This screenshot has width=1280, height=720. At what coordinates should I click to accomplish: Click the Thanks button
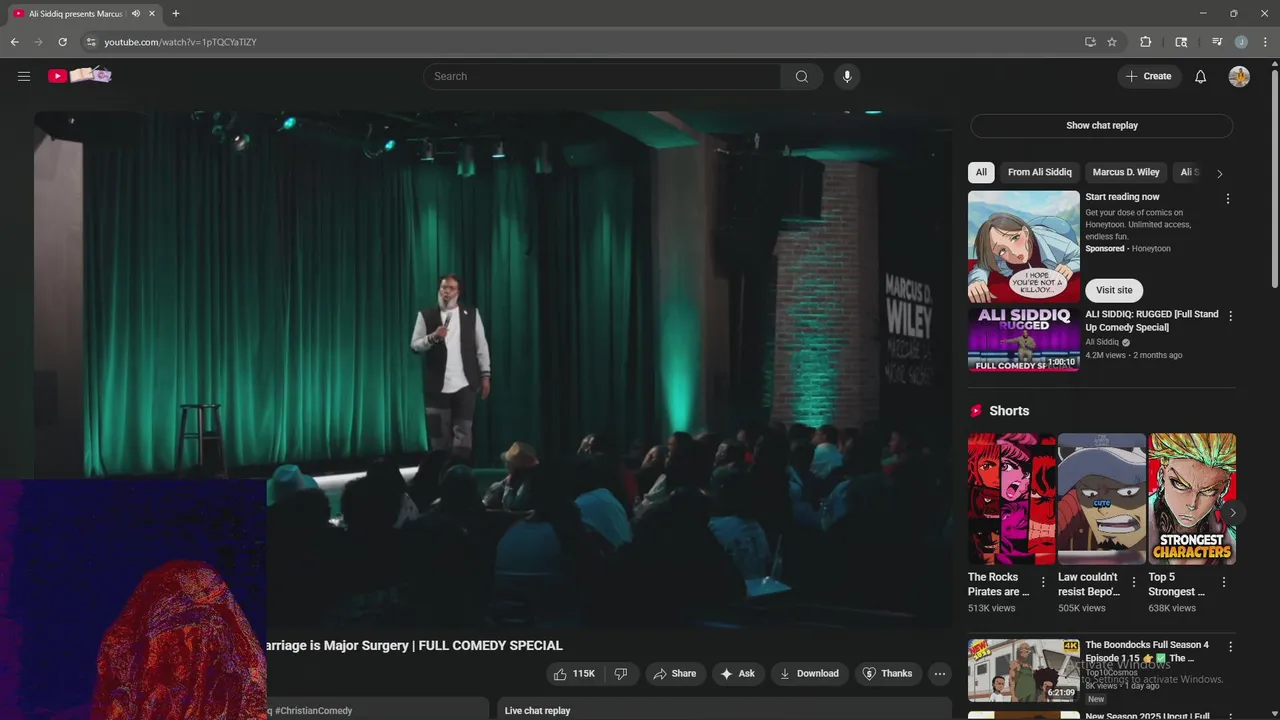point(888,674)
